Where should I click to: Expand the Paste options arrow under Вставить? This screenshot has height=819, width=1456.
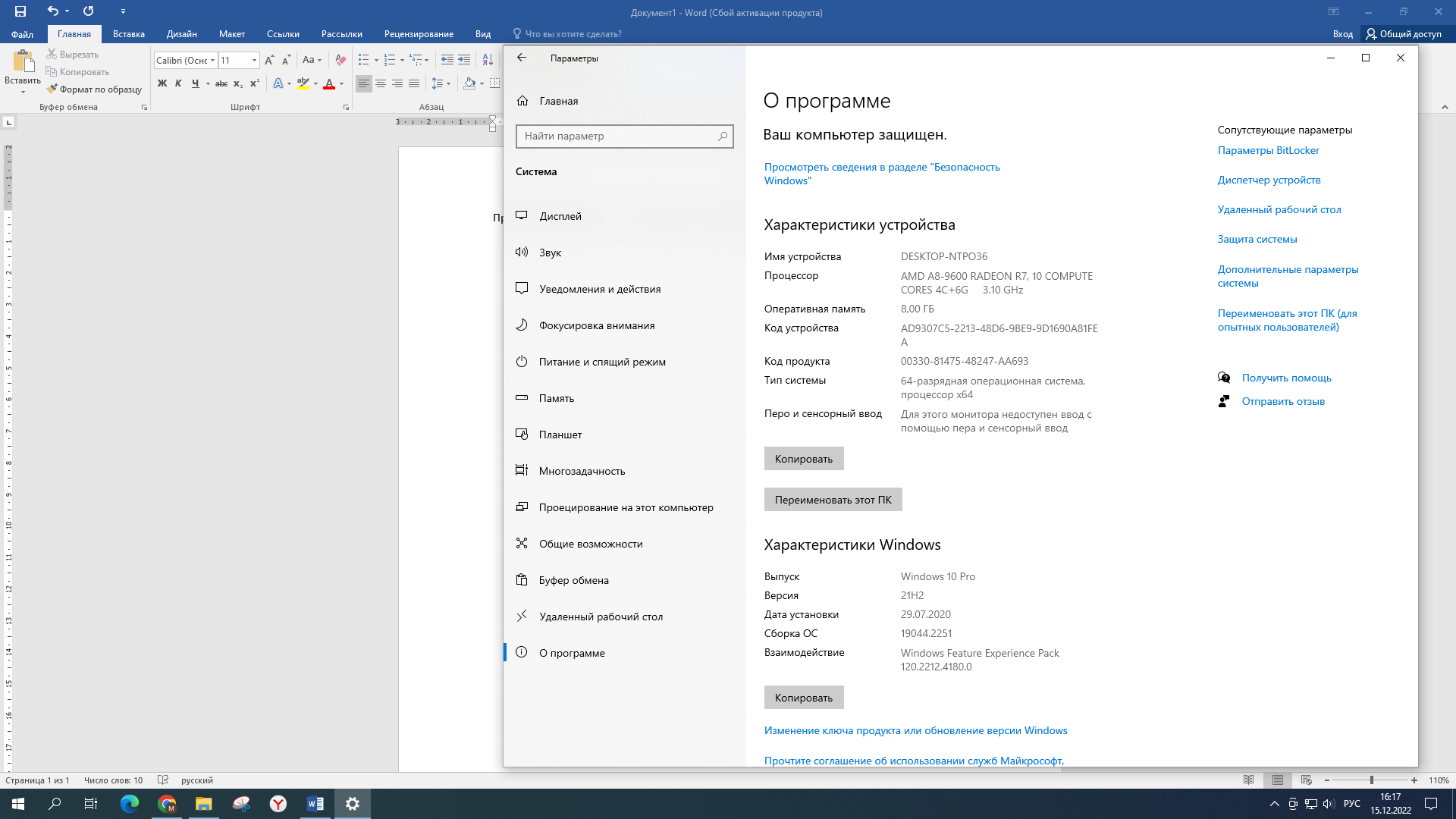click(x=23, y=93)
